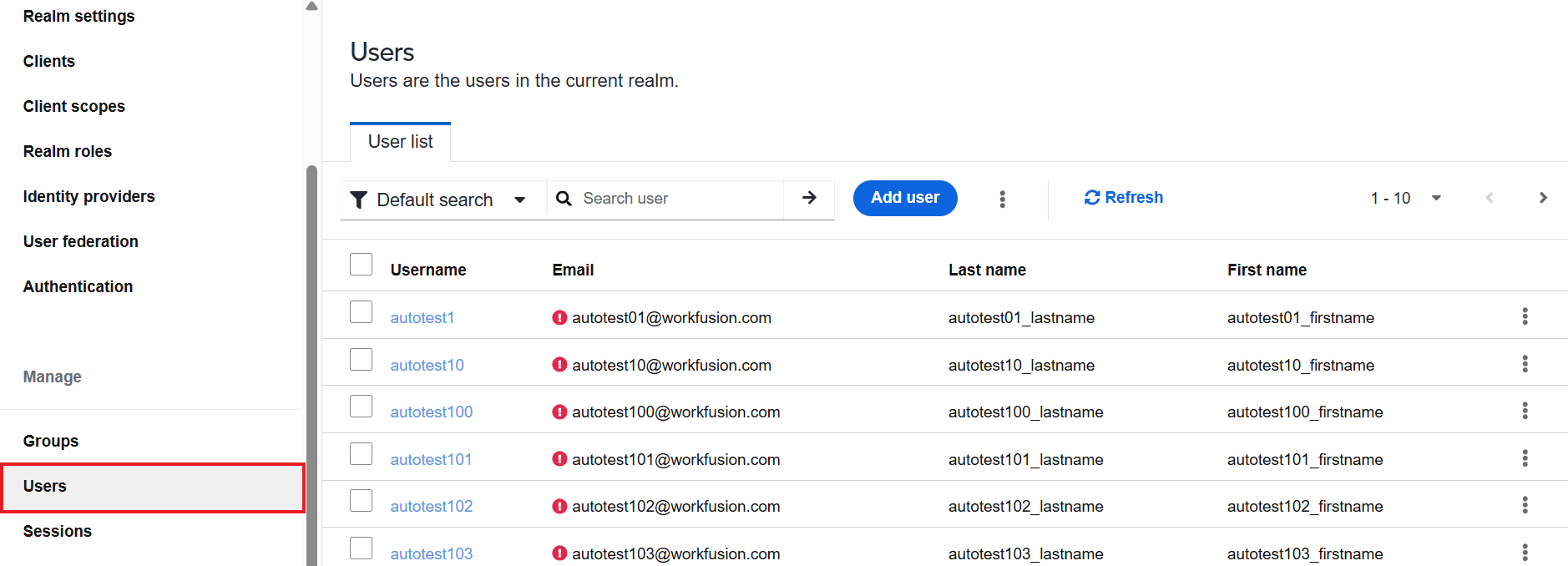1568x566 pixels.
Task: Open the autotest1 user link
Action: (422, 317)
